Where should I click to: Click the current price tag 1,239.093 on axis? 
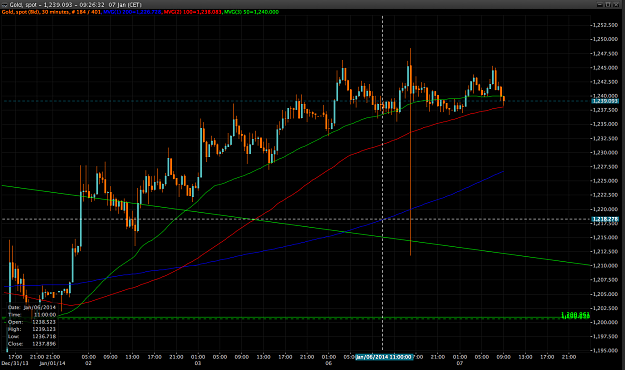[x=605, y=101]
